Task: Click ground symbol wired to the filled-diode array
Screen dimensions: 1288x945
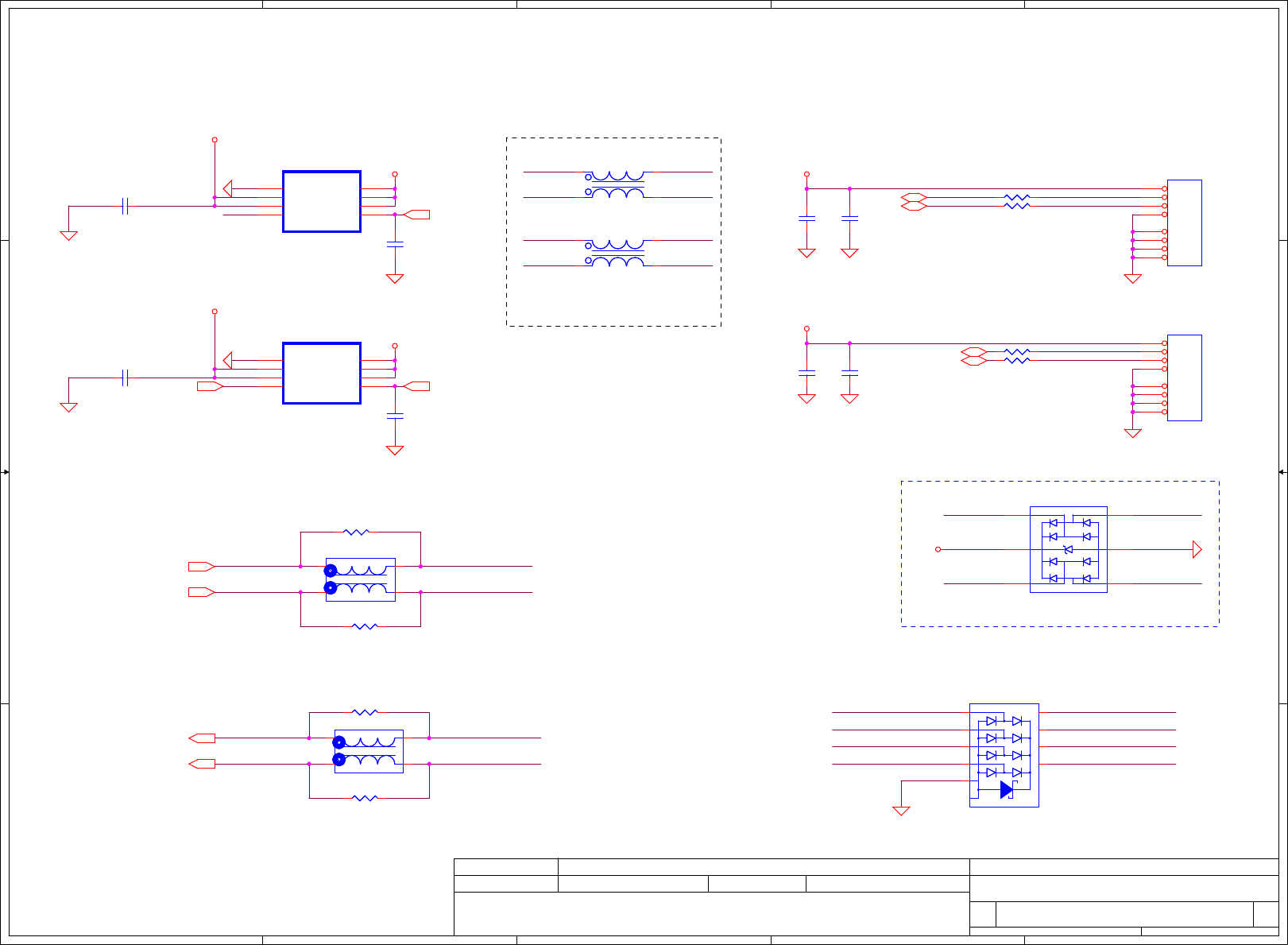Action: pos(901,811)
